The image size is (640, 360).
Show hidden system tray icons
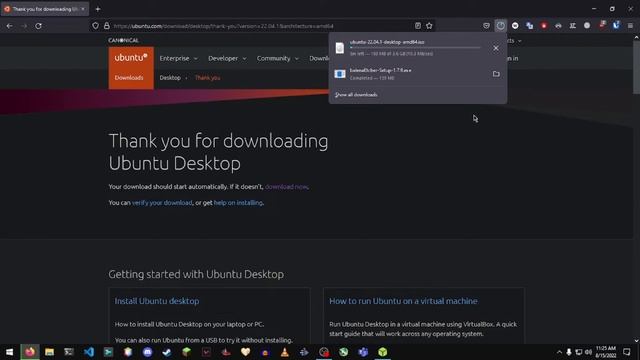coord(559,352)
